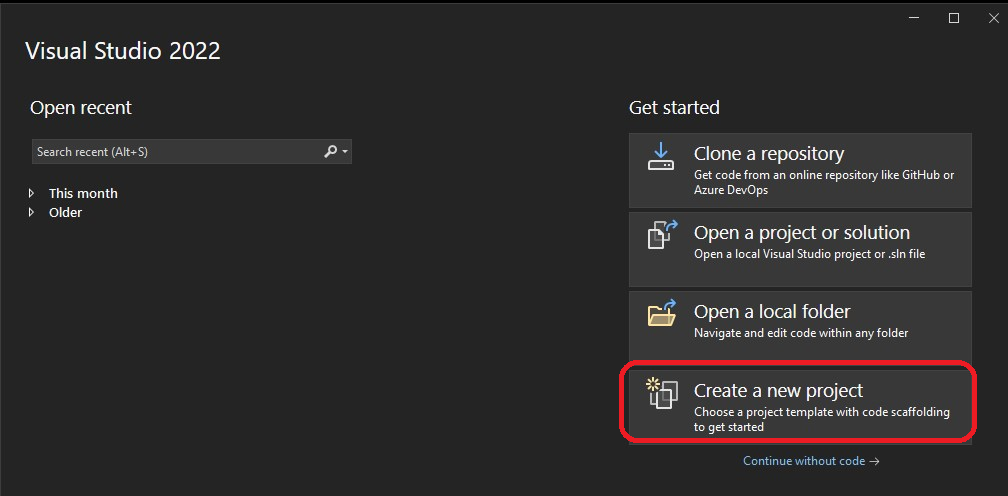
Task: Start with the Create a new project title
Action: tap(778, 390)
